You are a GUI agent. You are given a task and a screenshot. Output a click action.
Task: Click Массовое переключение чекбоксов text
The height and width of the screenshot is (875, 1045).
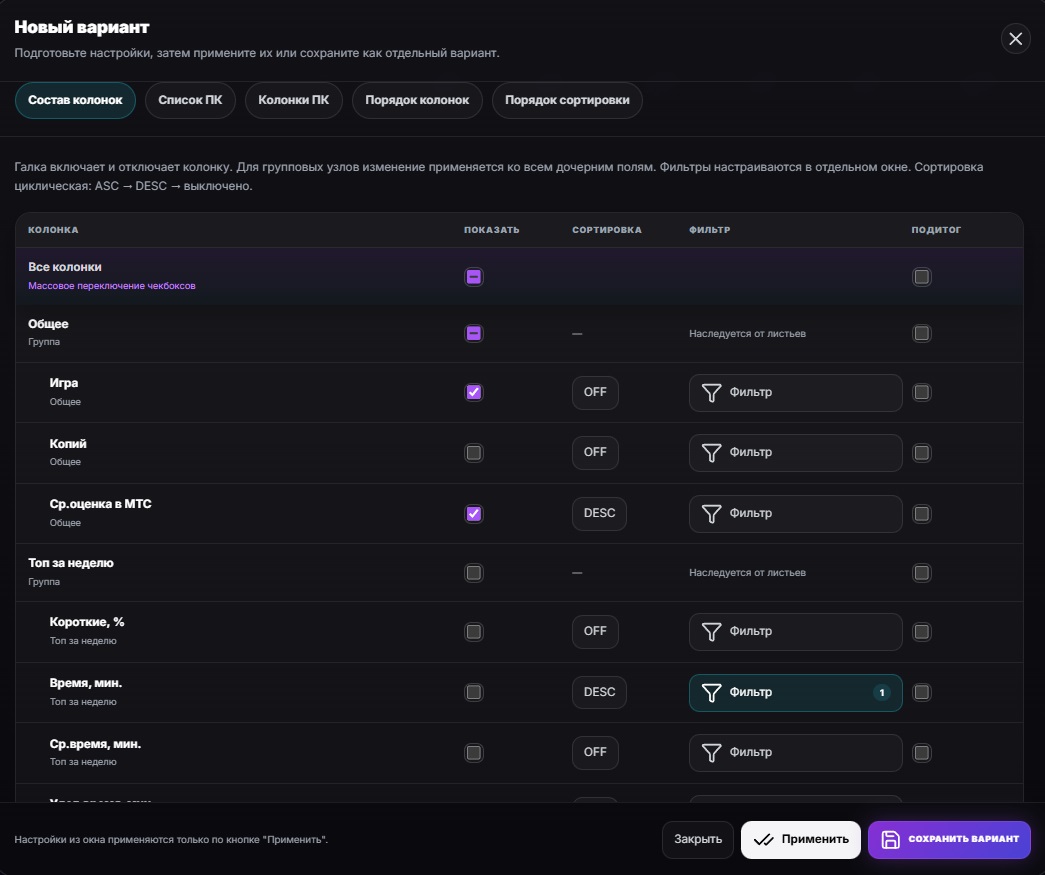[112, 286]
